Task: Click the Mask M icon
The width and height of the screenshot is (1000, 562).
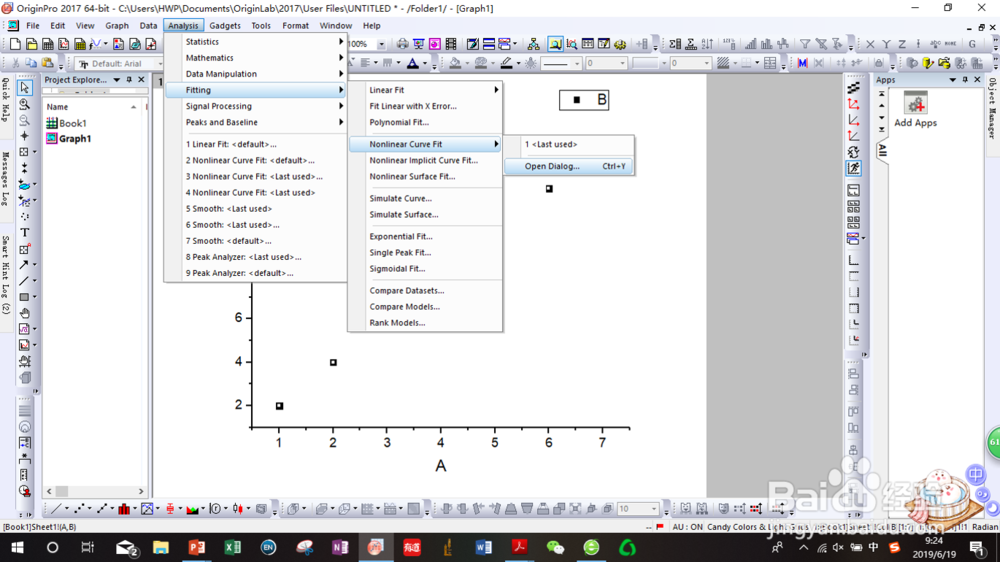Action: pyautogui.click(x=802, y=63)
